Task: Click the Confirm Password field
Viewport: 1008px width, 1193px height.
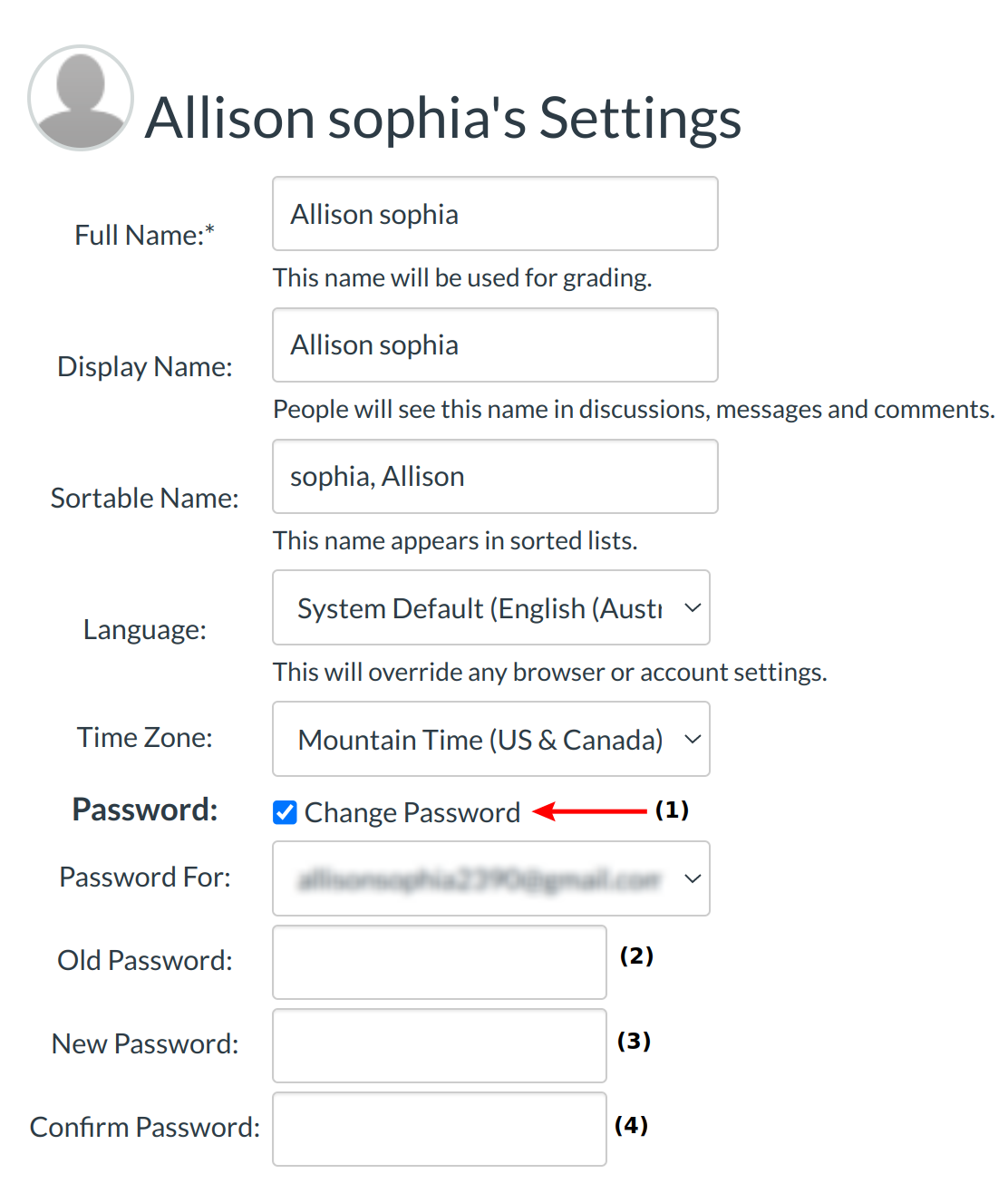Action: pos(440,1129)
